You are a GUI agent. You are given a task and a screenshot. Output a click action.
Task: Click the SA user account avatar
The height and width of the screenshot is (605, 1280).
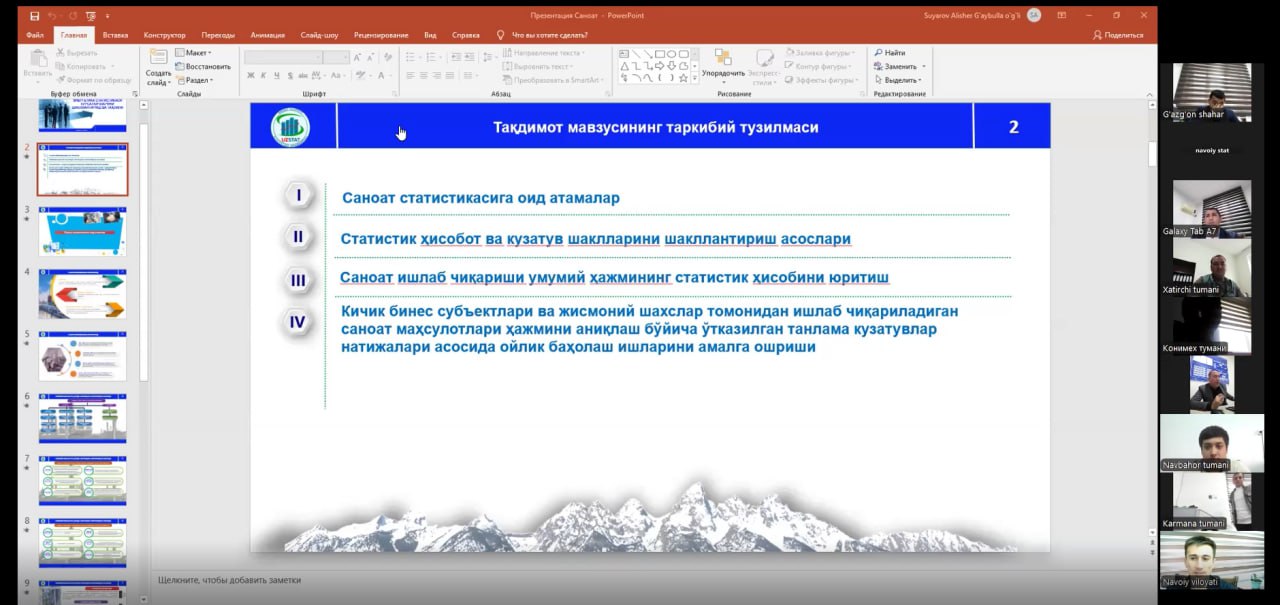[1034, 16]
